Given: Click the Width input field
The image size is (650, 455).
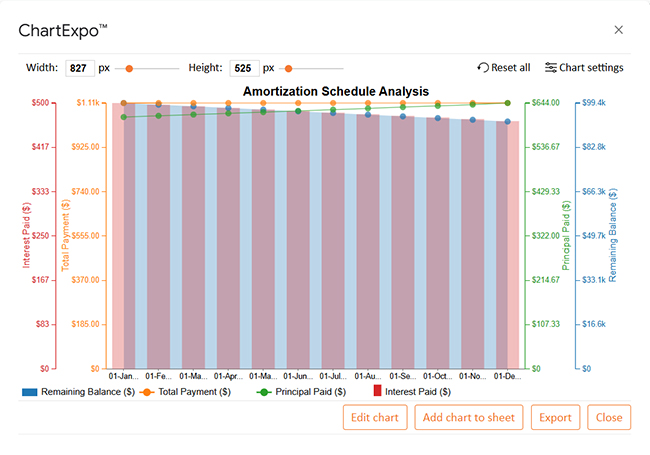Looking at the screenshot, I should 80,68.
